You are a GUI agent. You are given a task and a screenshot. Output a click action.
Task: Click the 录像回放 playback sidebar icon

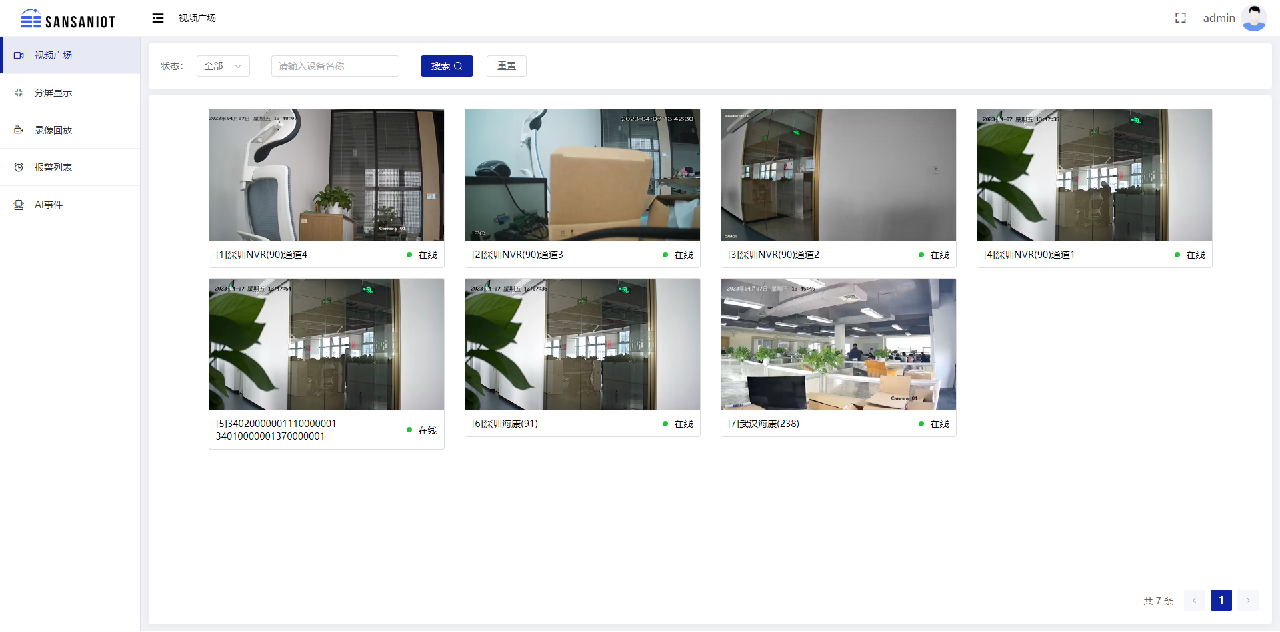point(19,130)
